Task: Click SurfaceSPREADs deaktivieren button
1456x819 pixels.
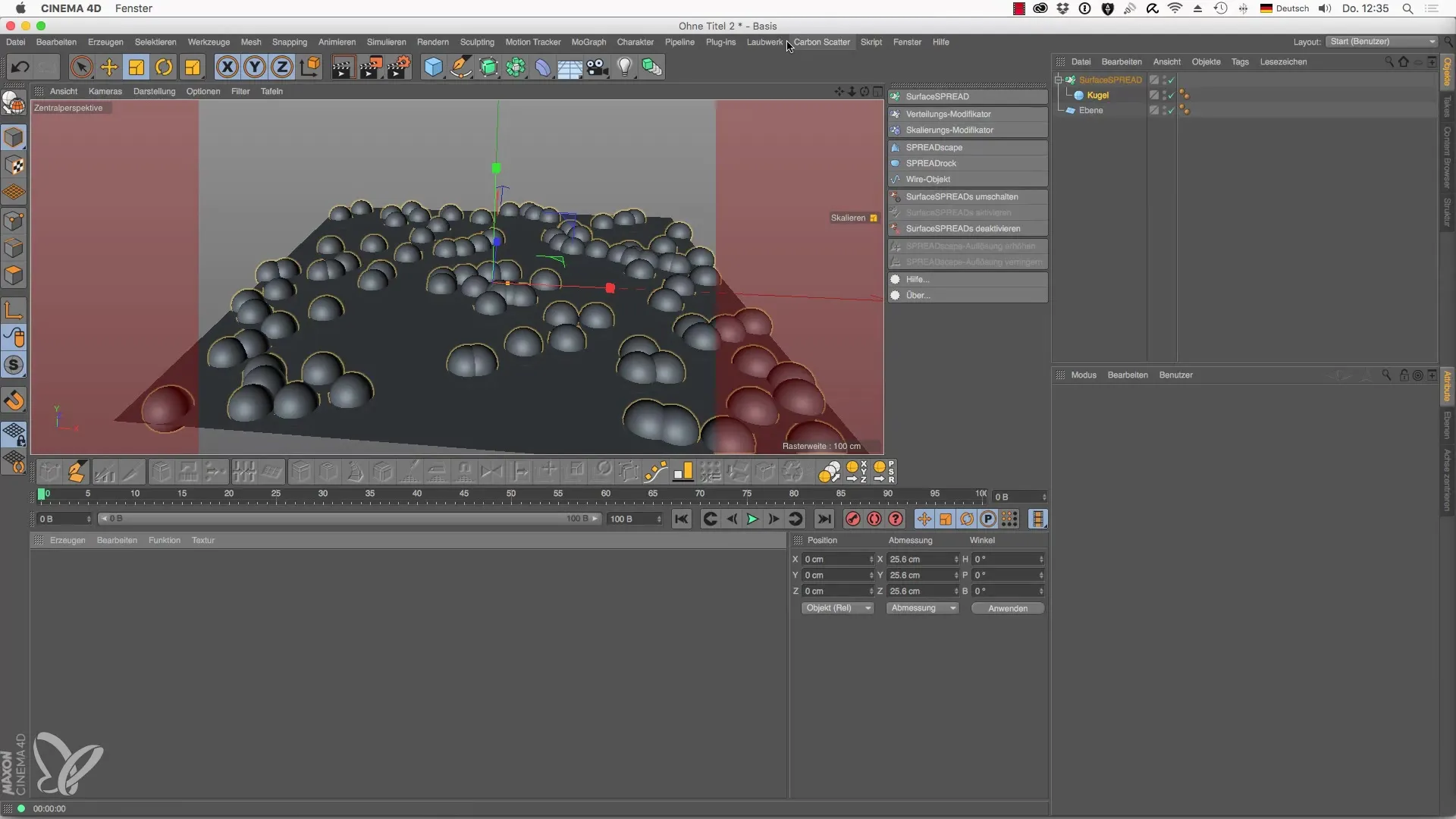Action: click(968, 228)
